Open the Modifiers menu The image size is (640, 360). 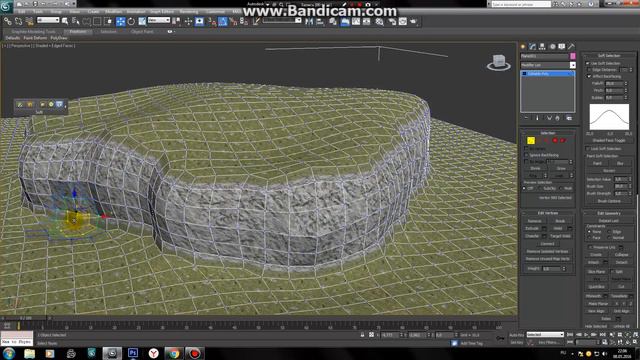coord(113,11)
